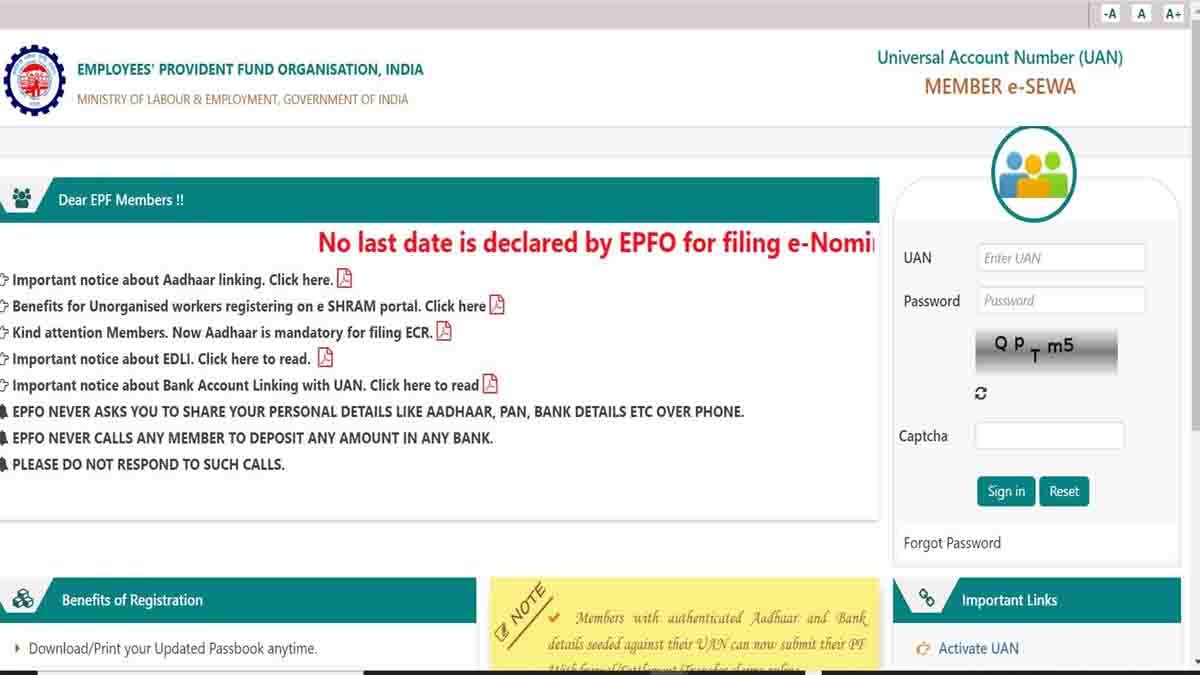The image size is (1200, 675).
Task: Open PDF icon for Bank Account Linking notice
Action: point(490,384)
